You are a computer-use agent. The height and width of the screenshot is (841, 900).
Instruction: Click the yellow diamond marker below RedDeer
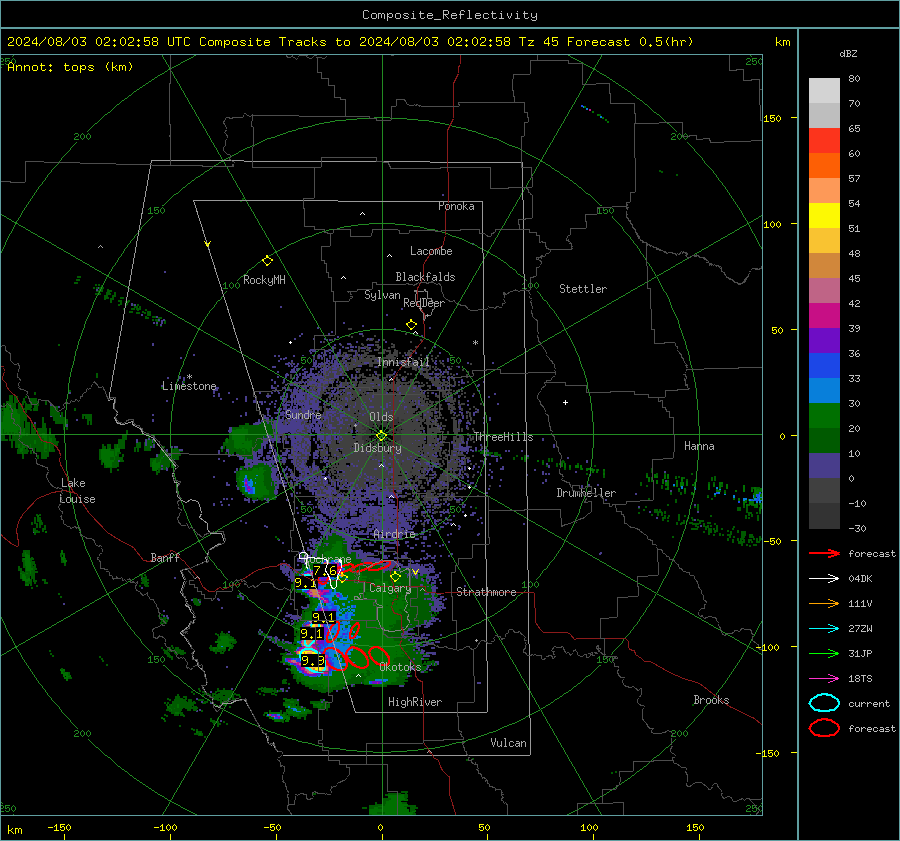pos(412,325)
